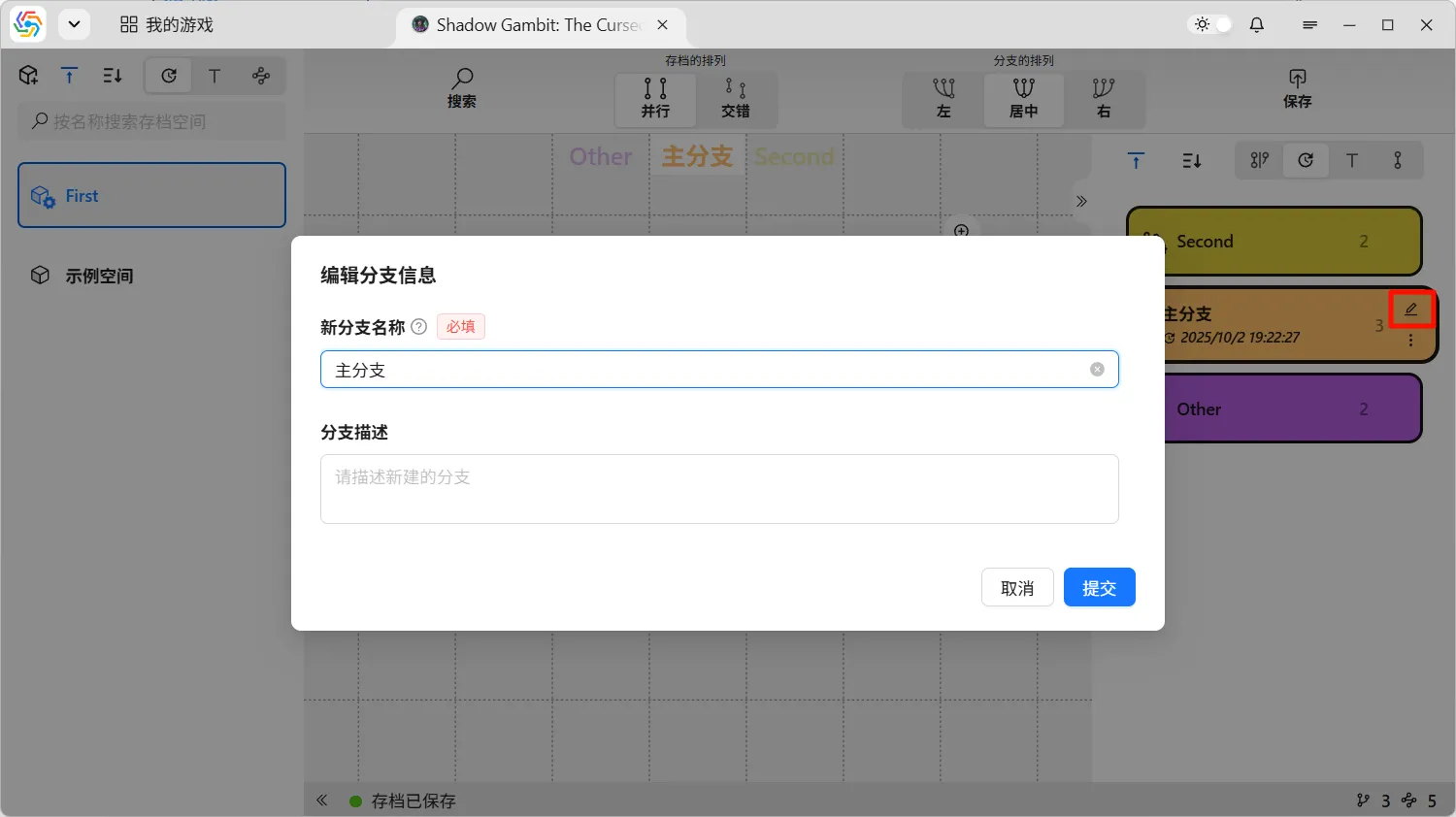This screenshot has height=817, width=1456.
Task: Open the three-dot menu on 主分支
Action: pyautogui.click(x=1410, y=341)
